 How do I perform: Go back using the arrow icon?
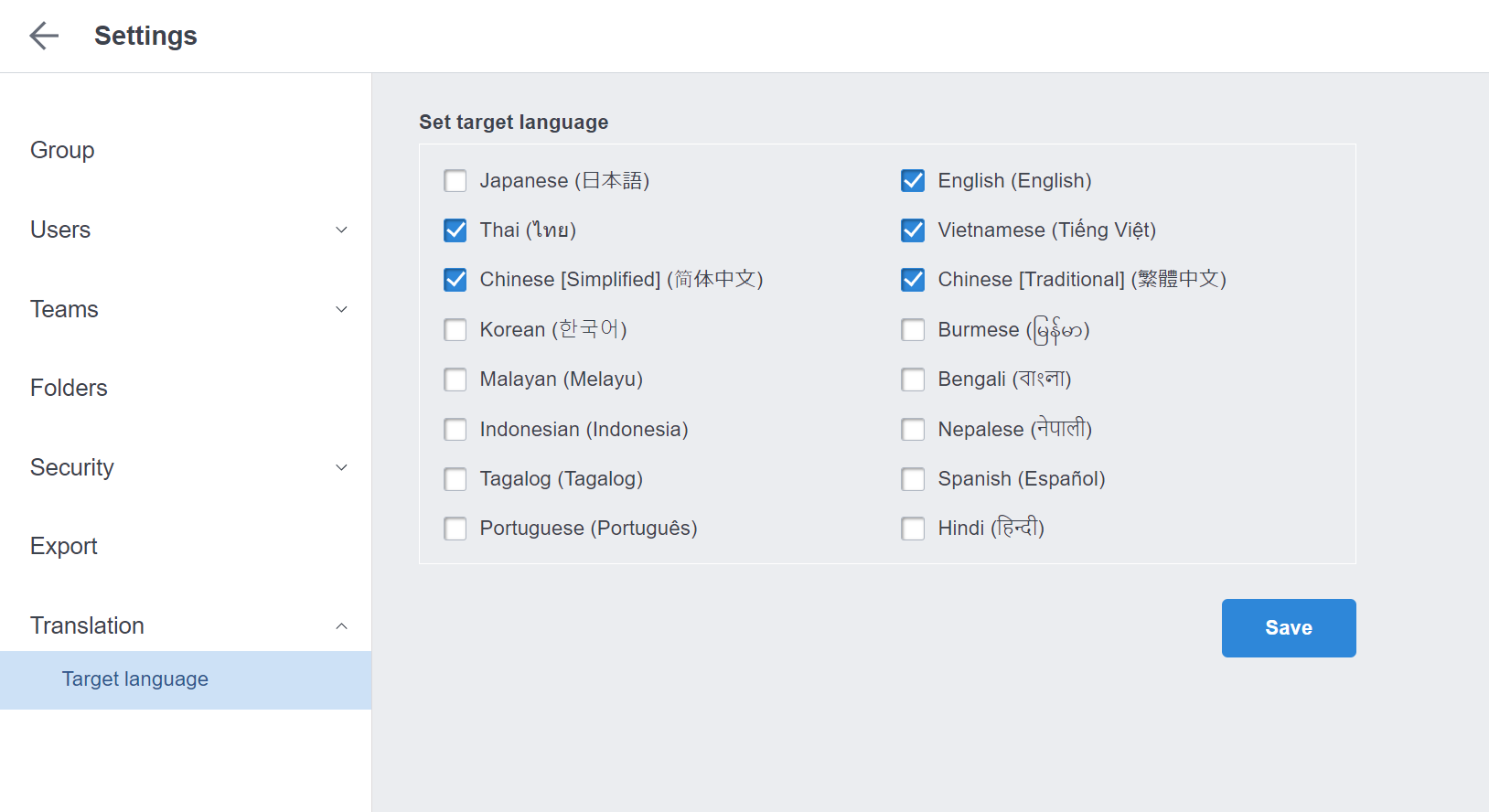point(44,36)
